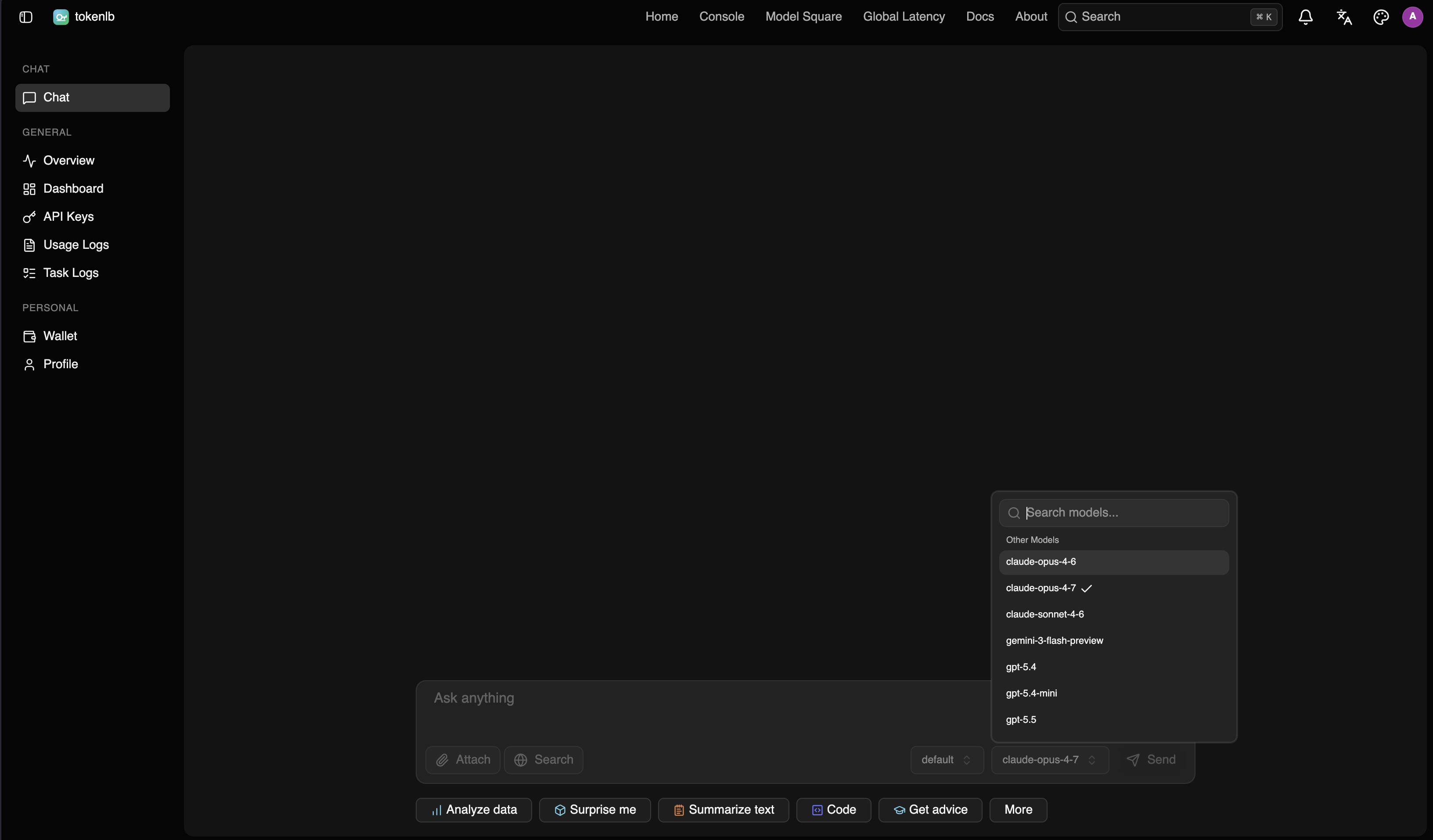Click the Overview label in sidebar
Screen dimensions: 1433x840
tap(69, 161)
